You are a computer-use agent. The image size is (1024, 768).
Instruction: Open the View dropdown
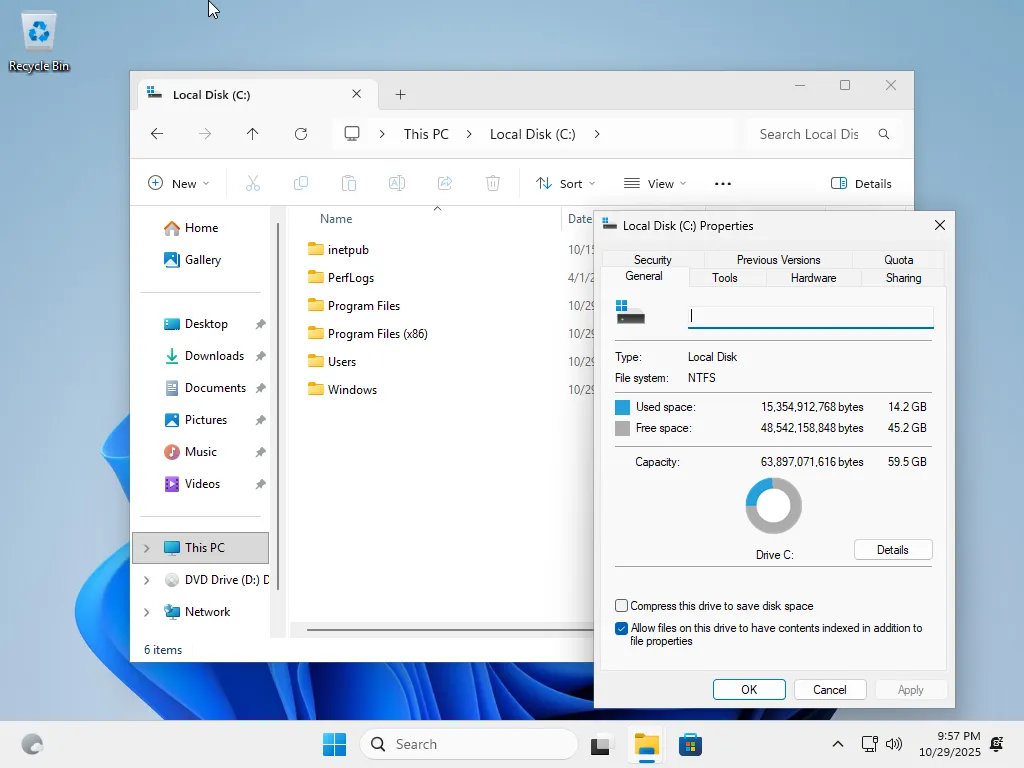tap(655, 183)
